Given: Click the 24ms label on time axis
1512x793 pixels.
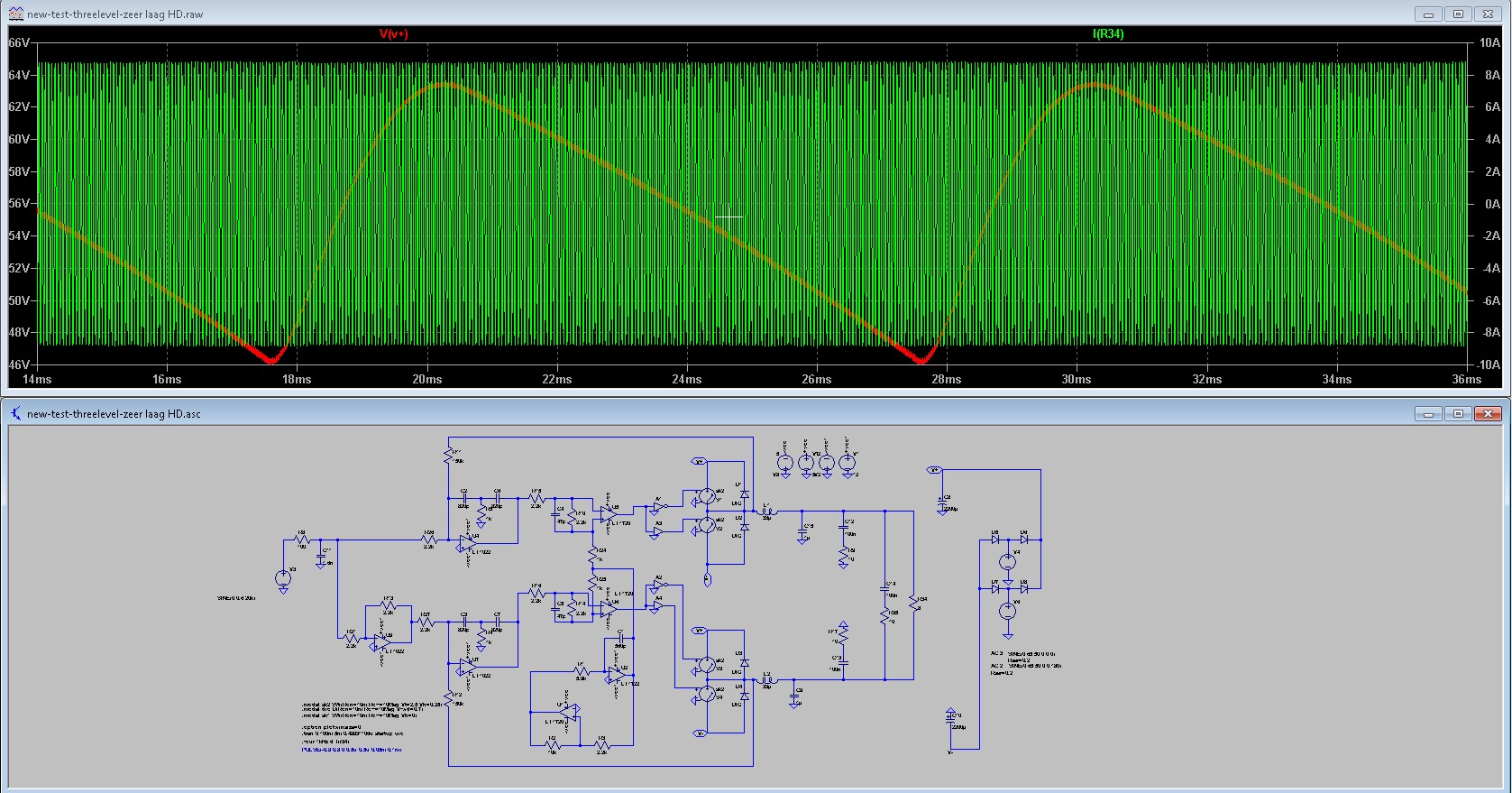Looking at the screenshot, I should pos(687,379).
